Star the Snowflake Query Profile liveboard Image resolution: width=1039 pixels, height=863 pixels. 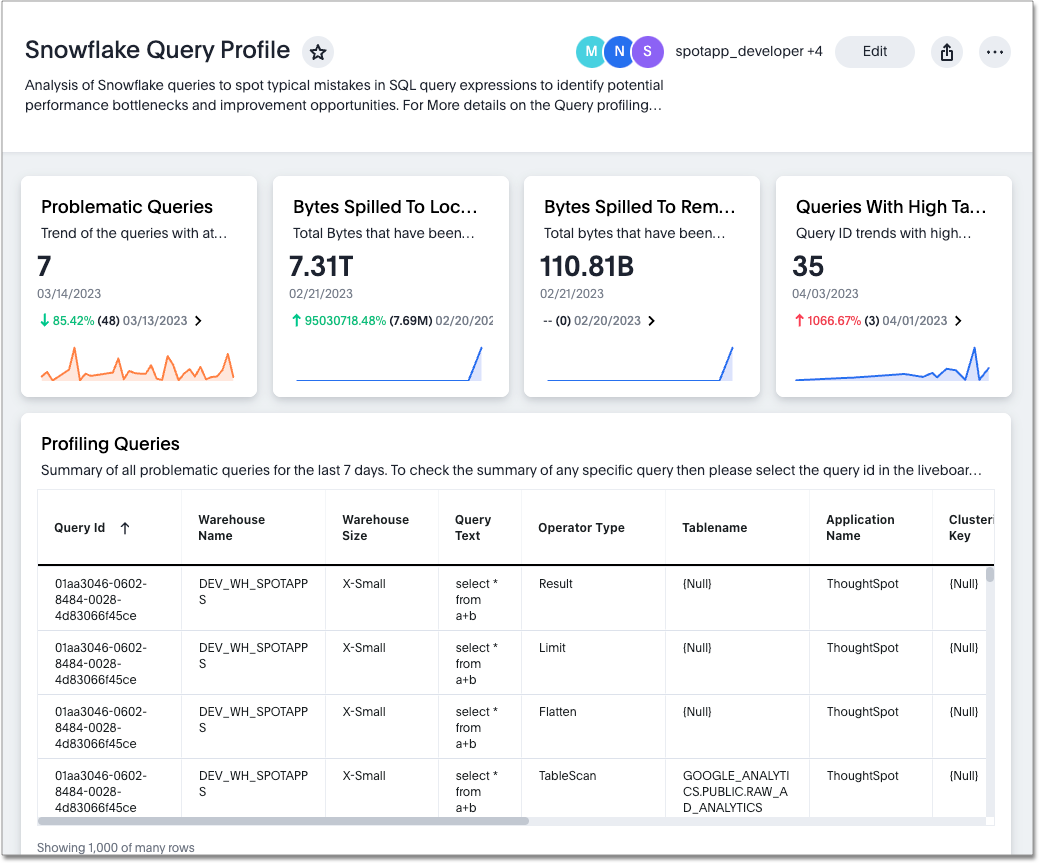point(317,51)
